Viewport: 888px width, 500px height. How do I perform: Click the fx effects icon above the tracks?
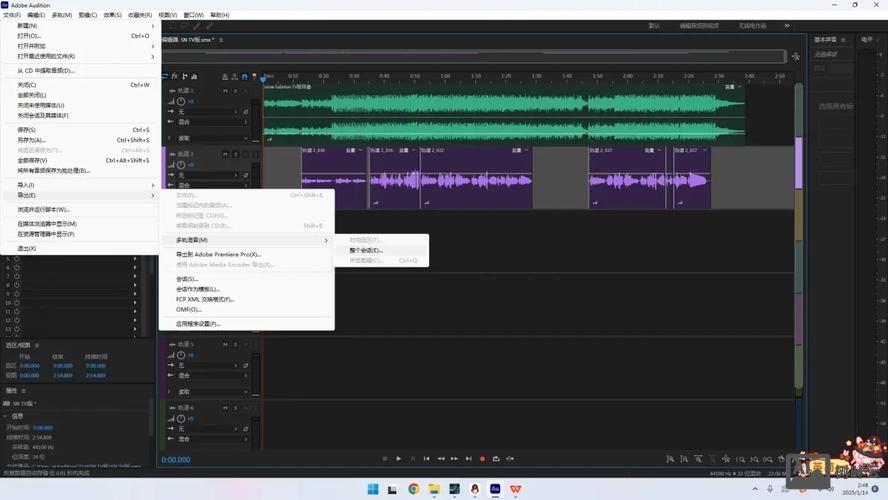[175, 77]
